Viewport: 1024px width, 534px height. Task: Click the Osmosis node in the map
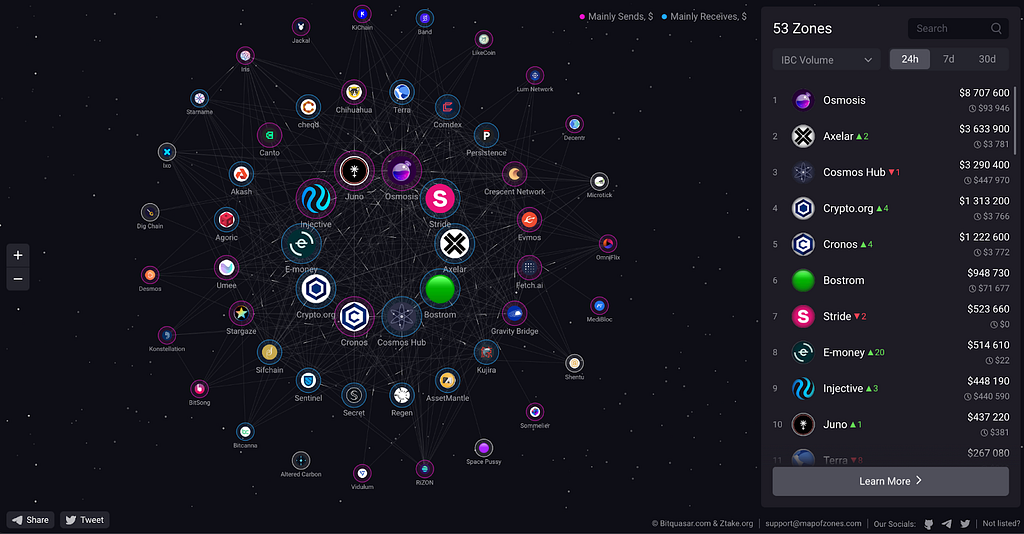pos(401,171)
